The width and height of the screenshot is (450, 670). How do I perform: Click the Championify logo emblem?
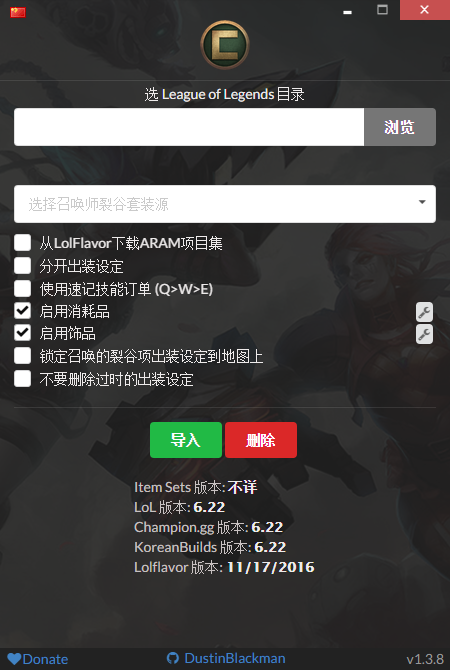225,45
